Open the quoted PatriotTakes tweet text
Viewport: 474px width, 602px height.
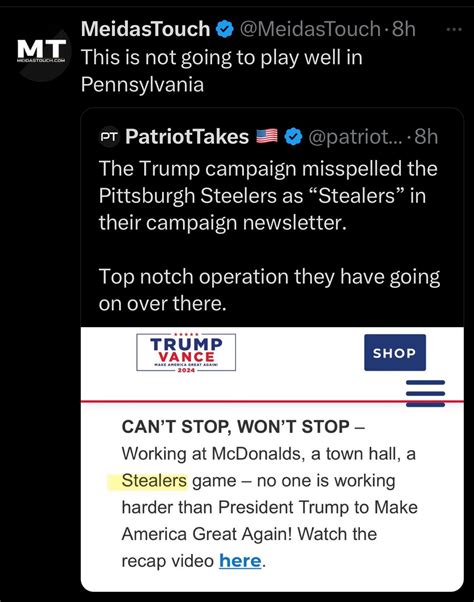(x=269, y=236)
